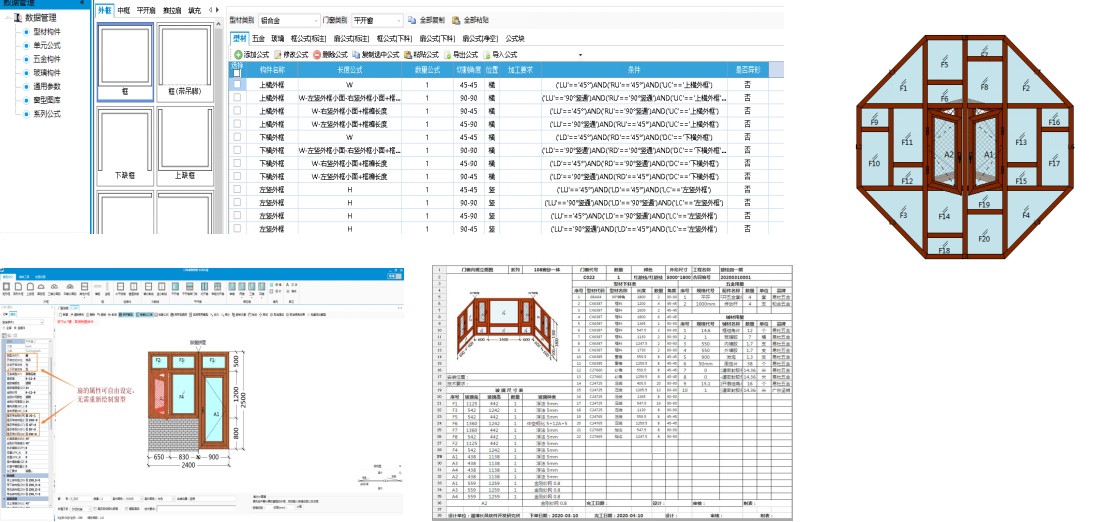This screenshot has height=522, width=1109.
Task: Click the 加工要求 column header
Action: click(521, 70)
